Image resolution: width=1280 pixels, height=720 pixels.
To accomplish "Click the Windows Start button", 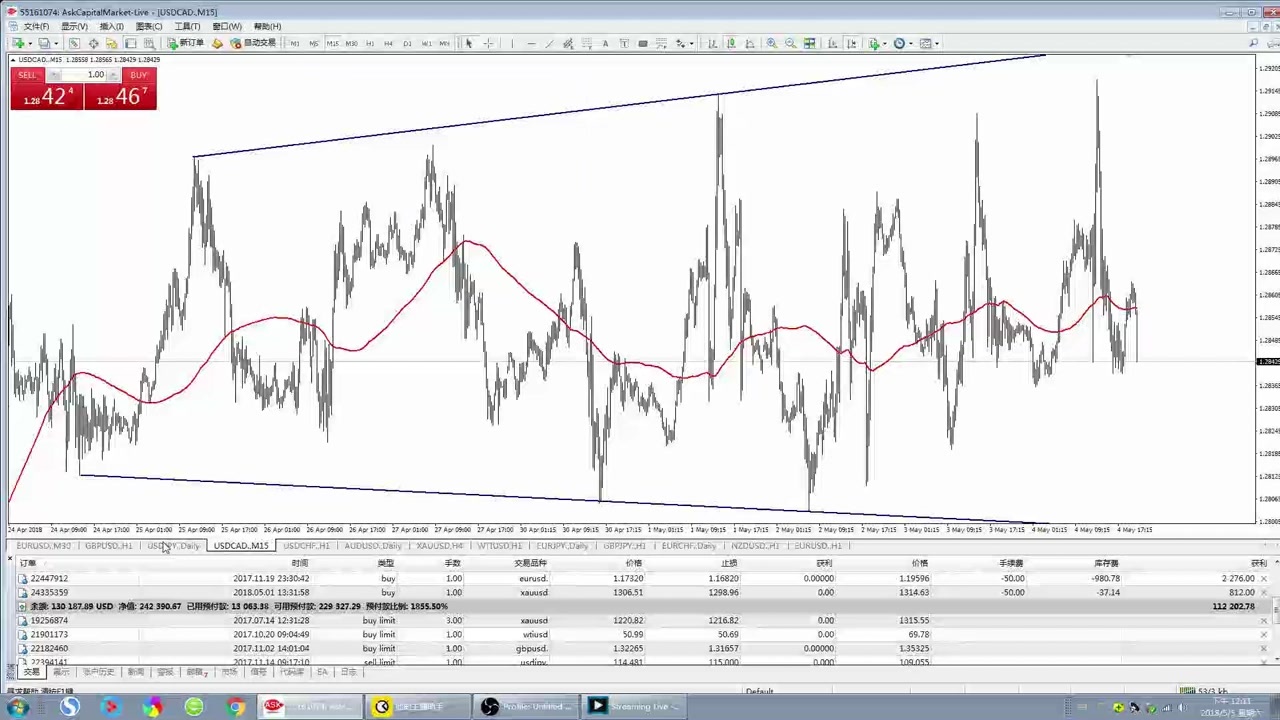I will [18, 707].
